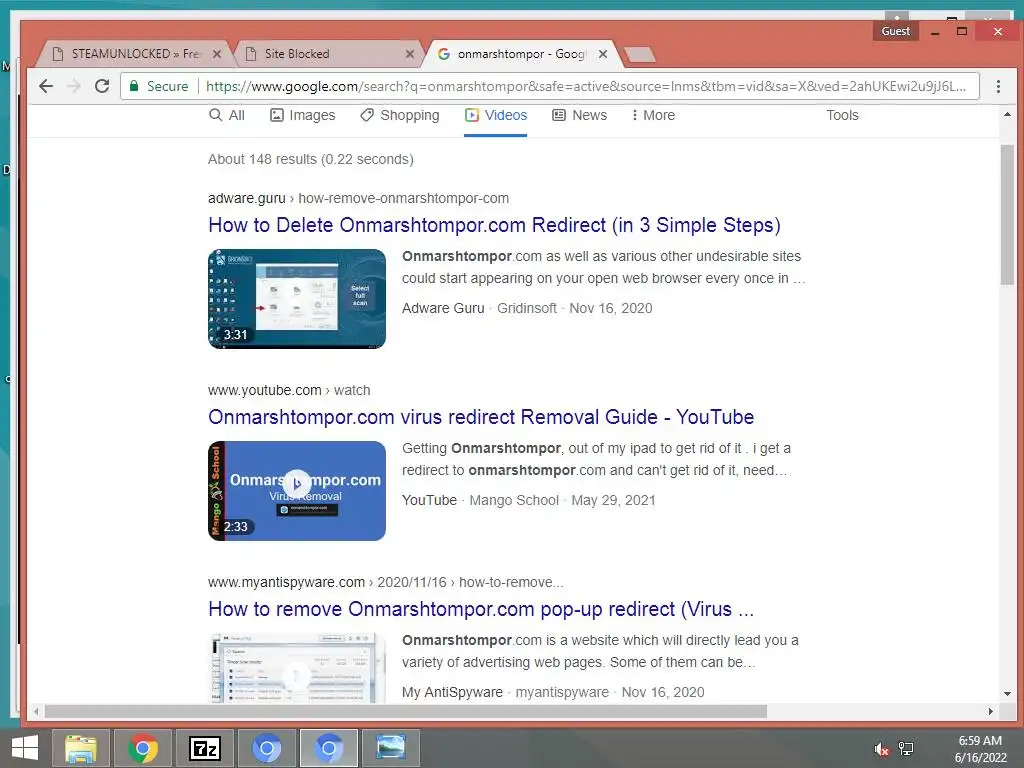Open the image viewer taskbar icon

click(391, 748)
